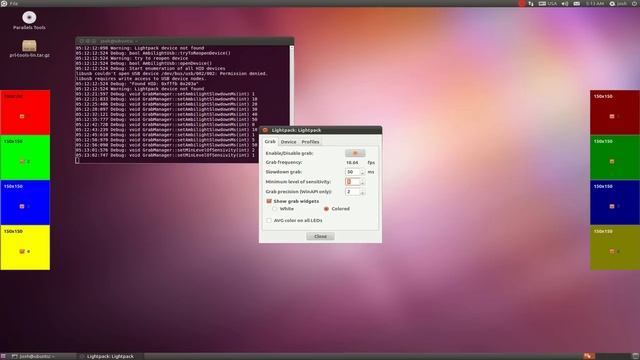Click the Grab frequency label

coord(284,162)
